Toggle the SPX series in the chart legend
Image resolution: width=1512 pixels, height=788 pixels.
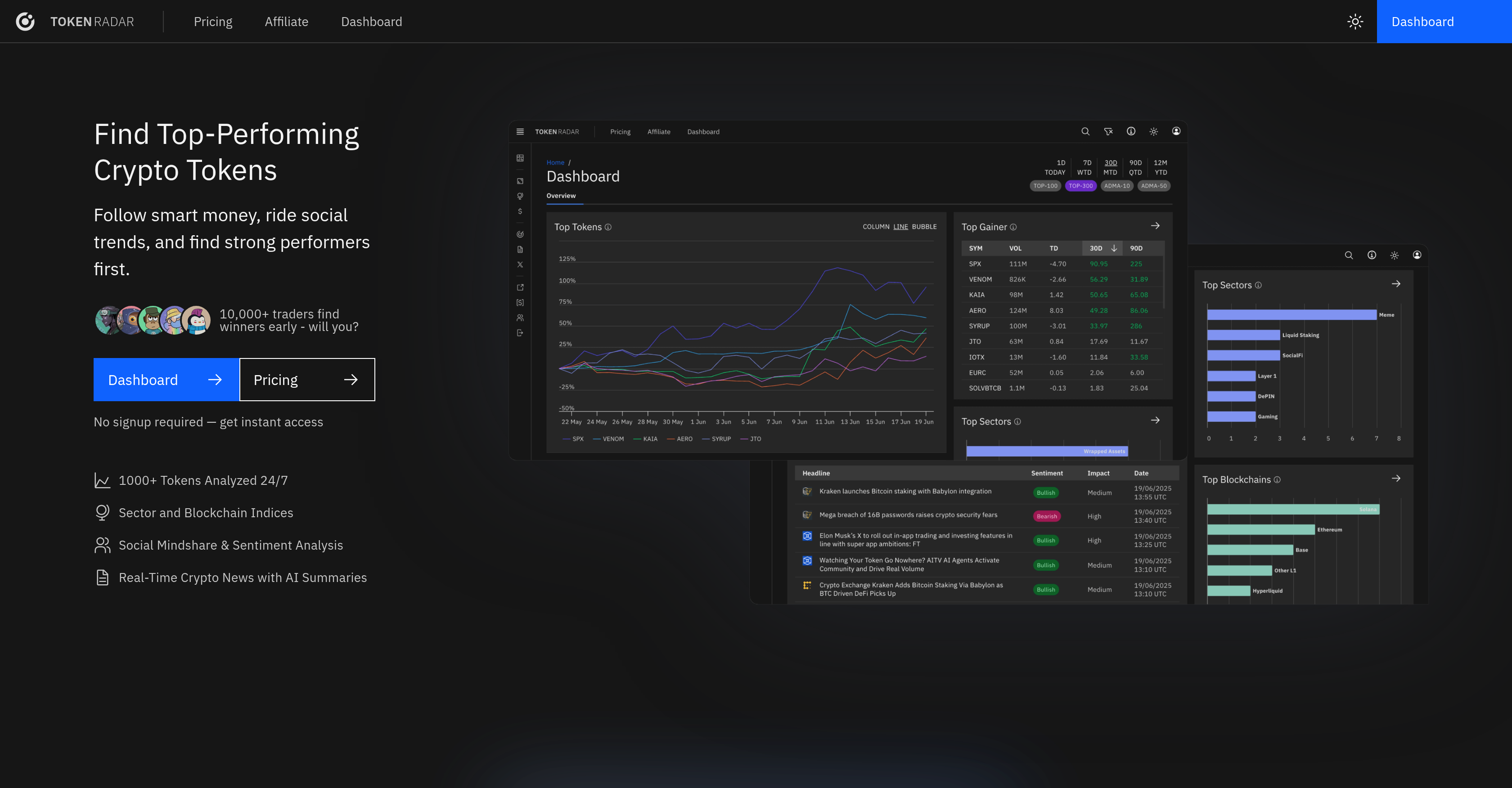573,438
